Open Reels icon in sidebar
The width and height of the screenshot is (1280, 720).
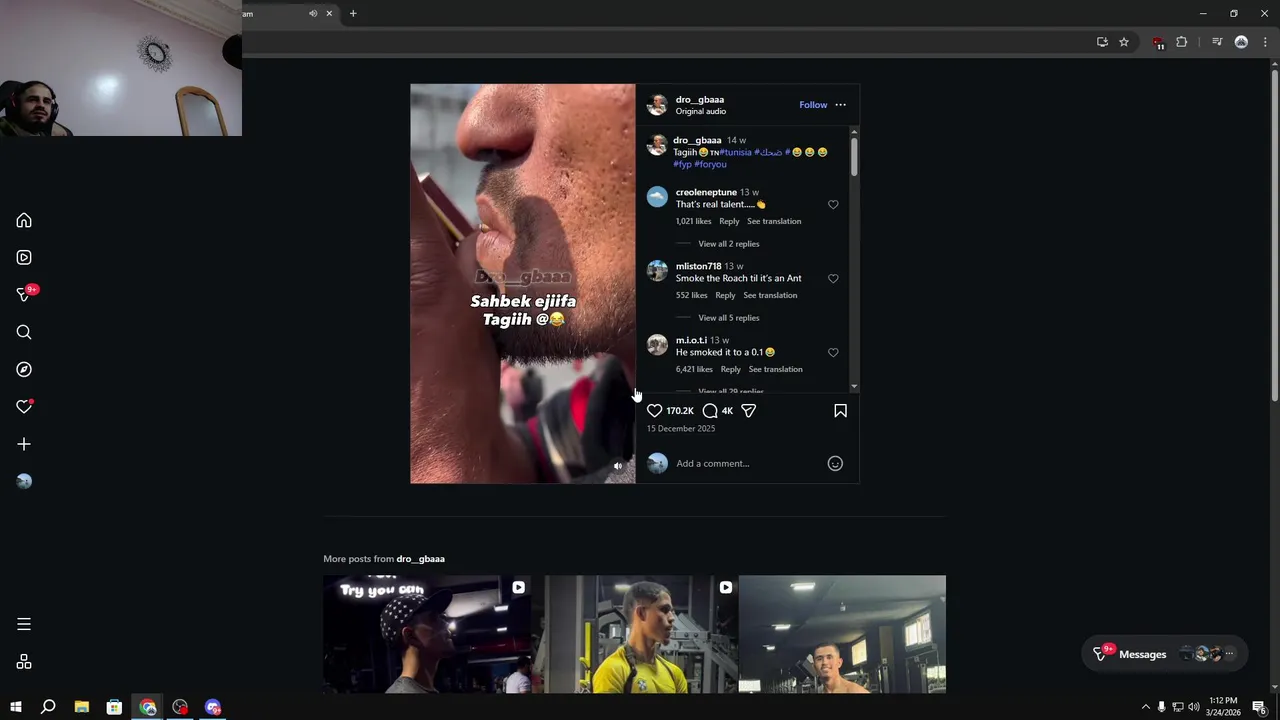point(24,257)
